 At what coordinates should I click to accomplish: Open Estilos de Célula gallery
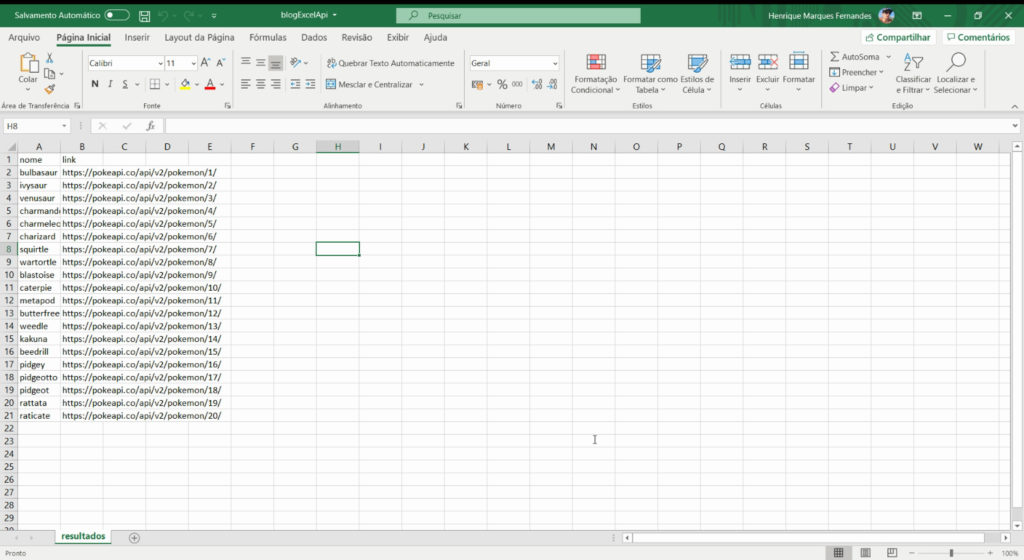pyautogui.click(x=697, y=74)
